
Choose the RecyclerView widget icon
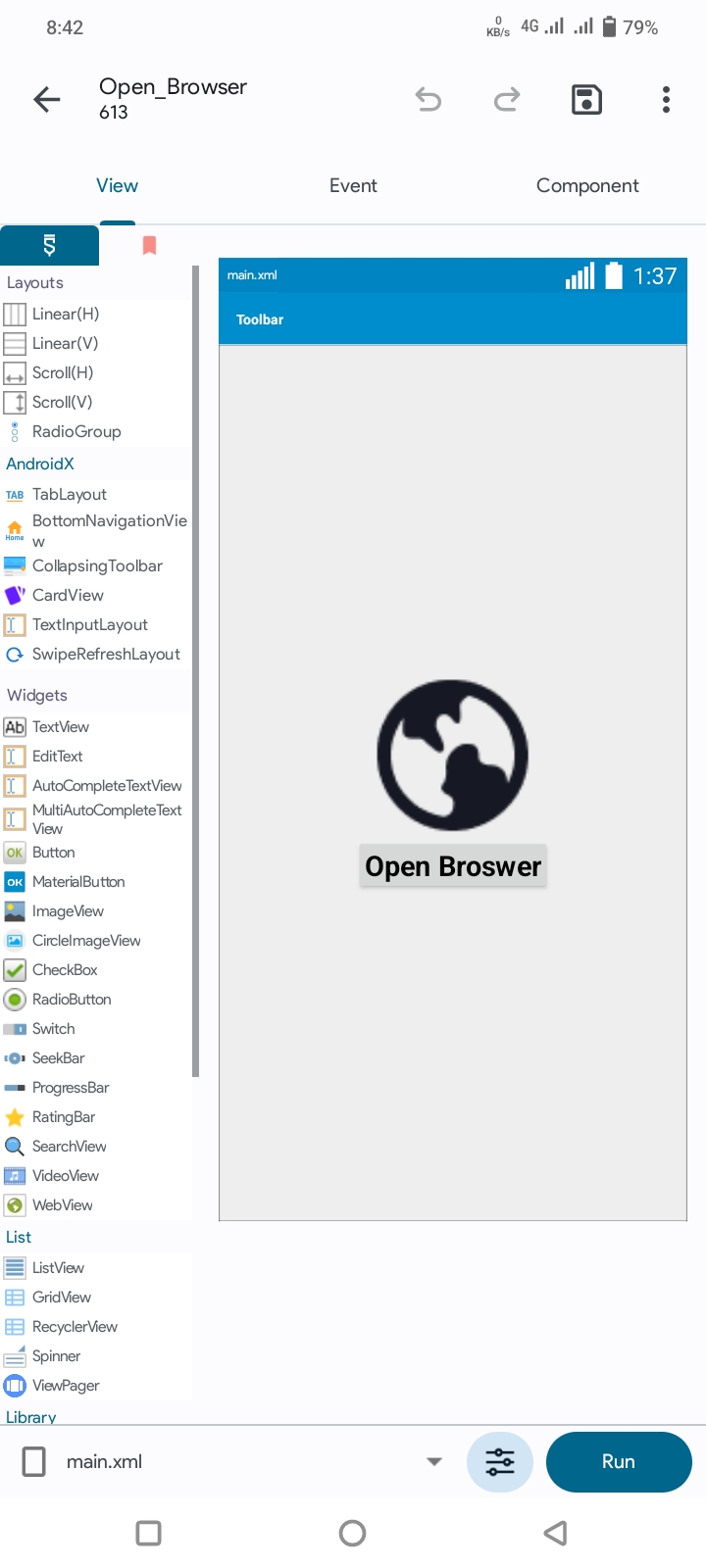[x=15, y=1327]
